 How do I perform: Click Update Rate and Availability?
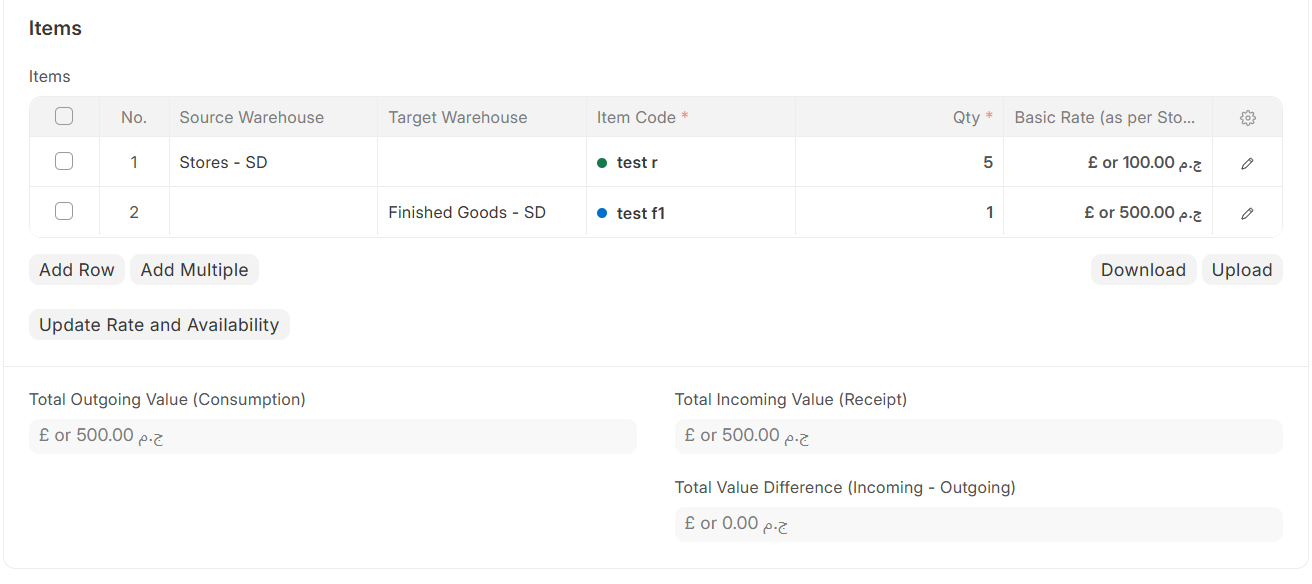159,325
